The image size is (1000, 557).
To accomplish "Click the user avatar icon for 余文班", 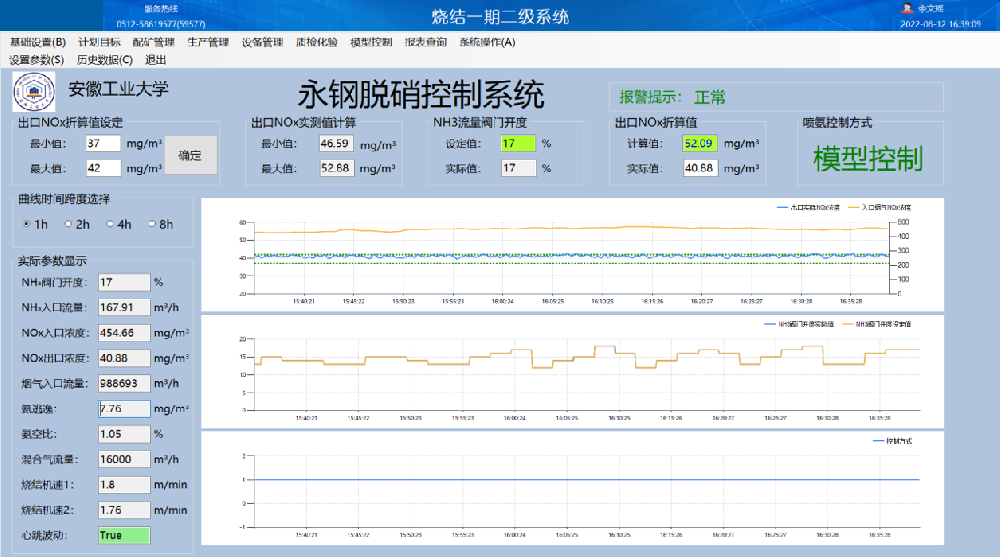I will tap(909, 8).
